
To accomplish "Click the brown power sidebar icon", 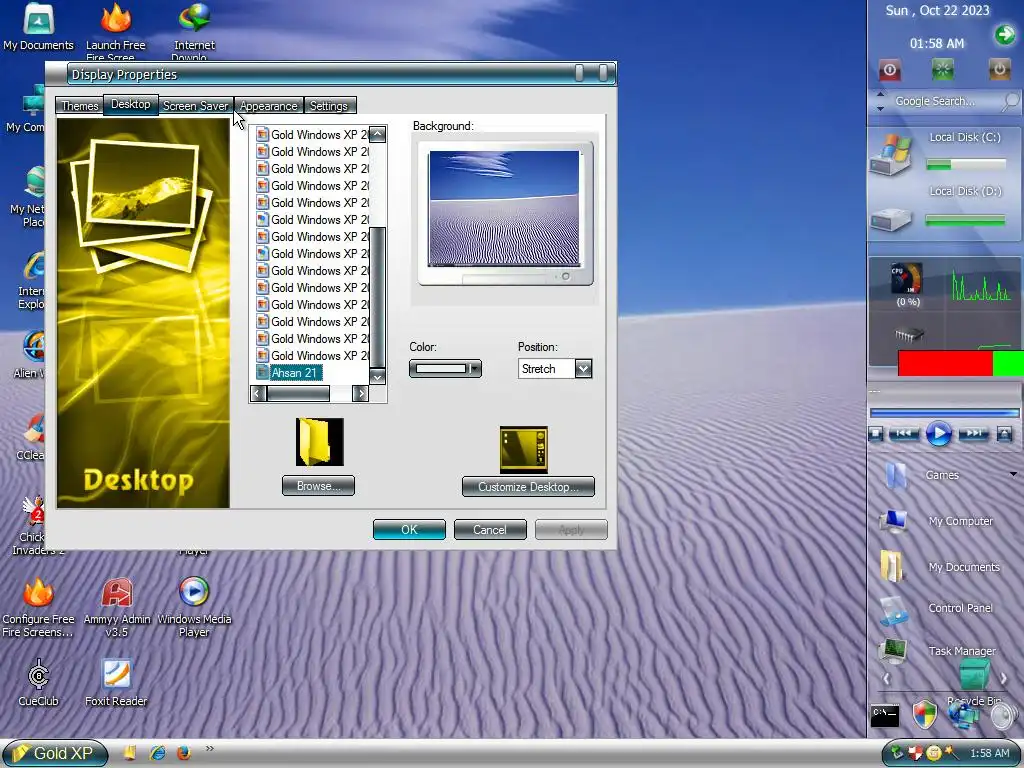I will point(1000,69).
